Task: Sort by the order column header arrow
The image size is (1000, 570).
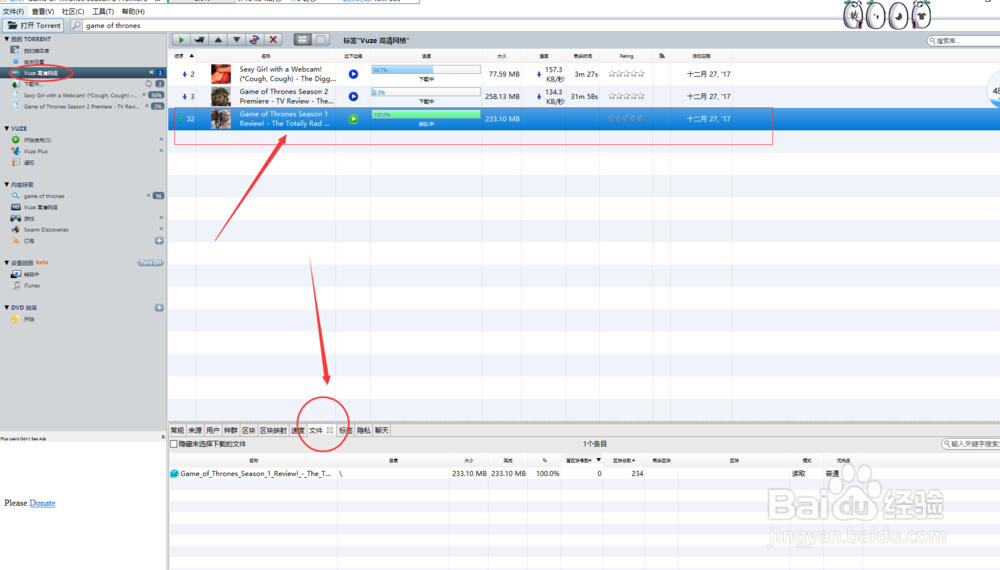Action: (x=191, y=56)
